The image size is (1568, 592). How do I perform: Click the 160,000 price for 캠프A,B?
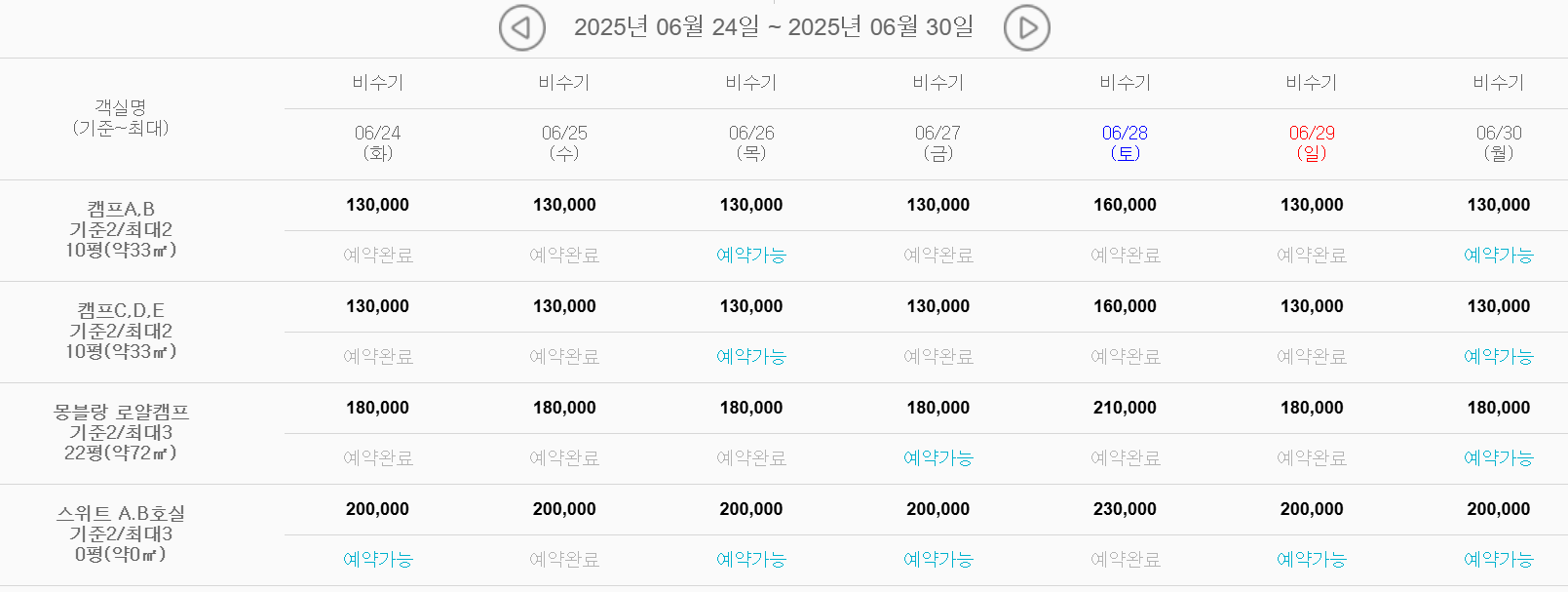[1124, 205]
